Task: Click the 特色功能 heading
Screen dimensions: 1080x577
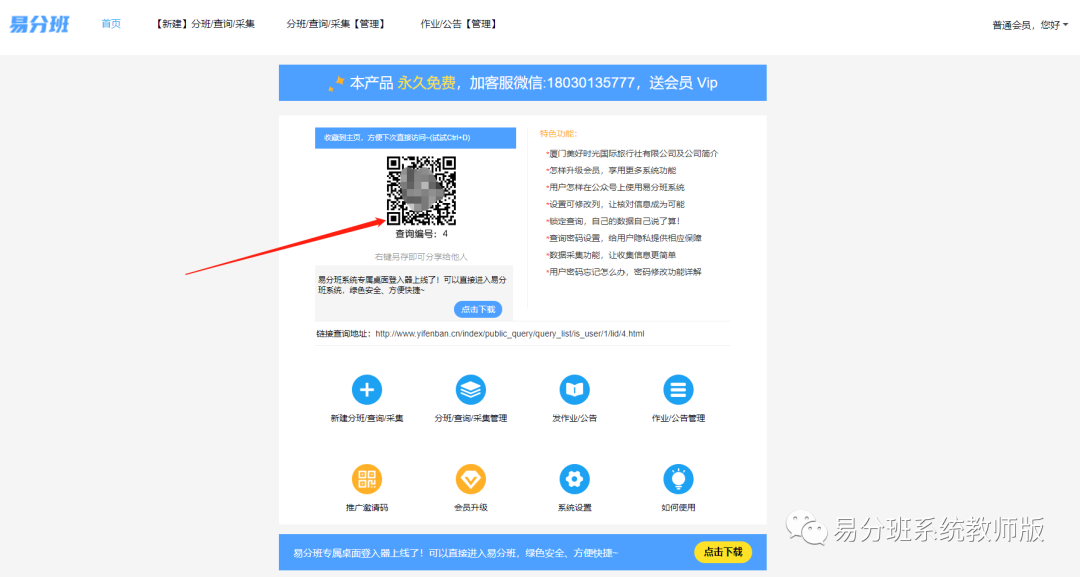Action: click(559, 134)
